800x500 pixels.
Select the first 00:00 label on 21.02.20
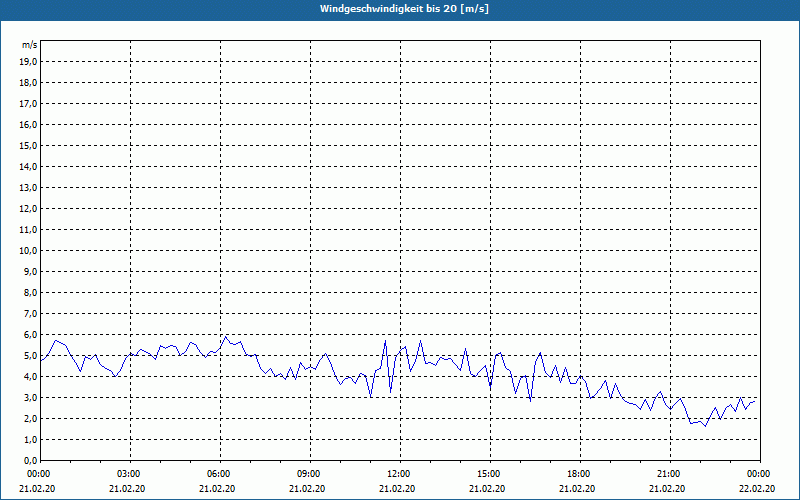tap(38, 474)
